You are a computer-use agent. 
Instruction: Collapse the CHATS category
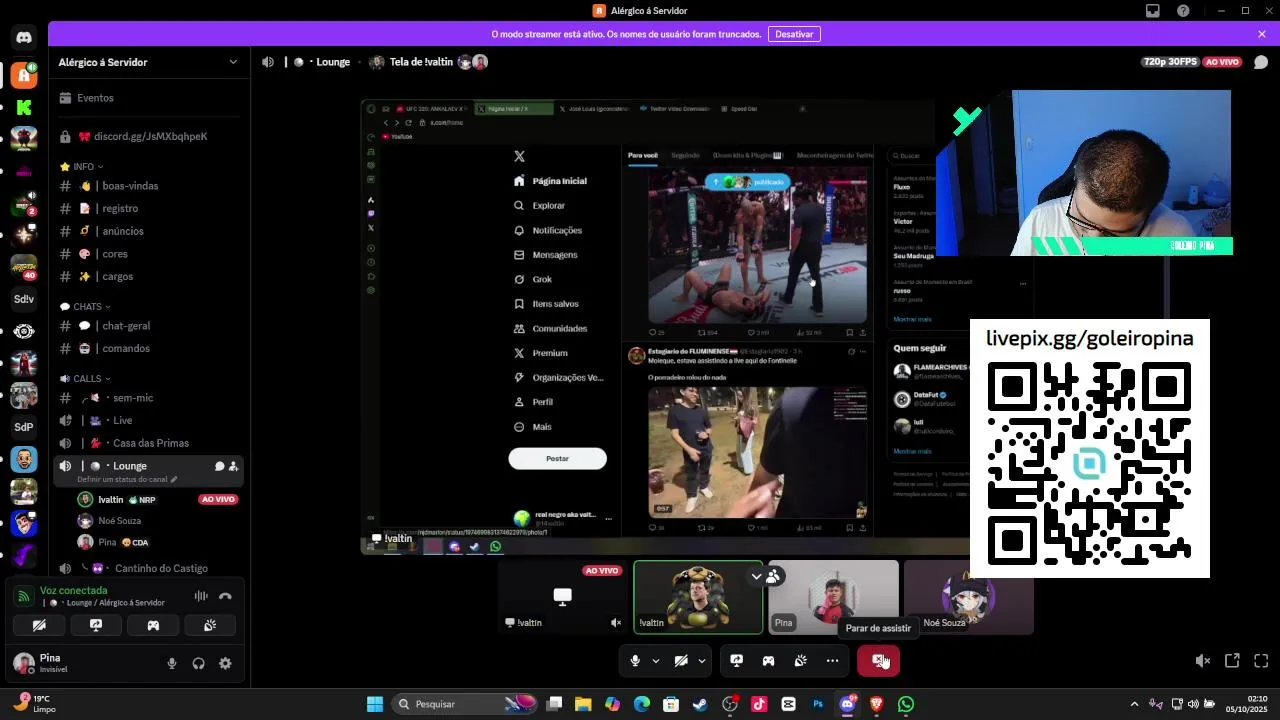point(86,307)
